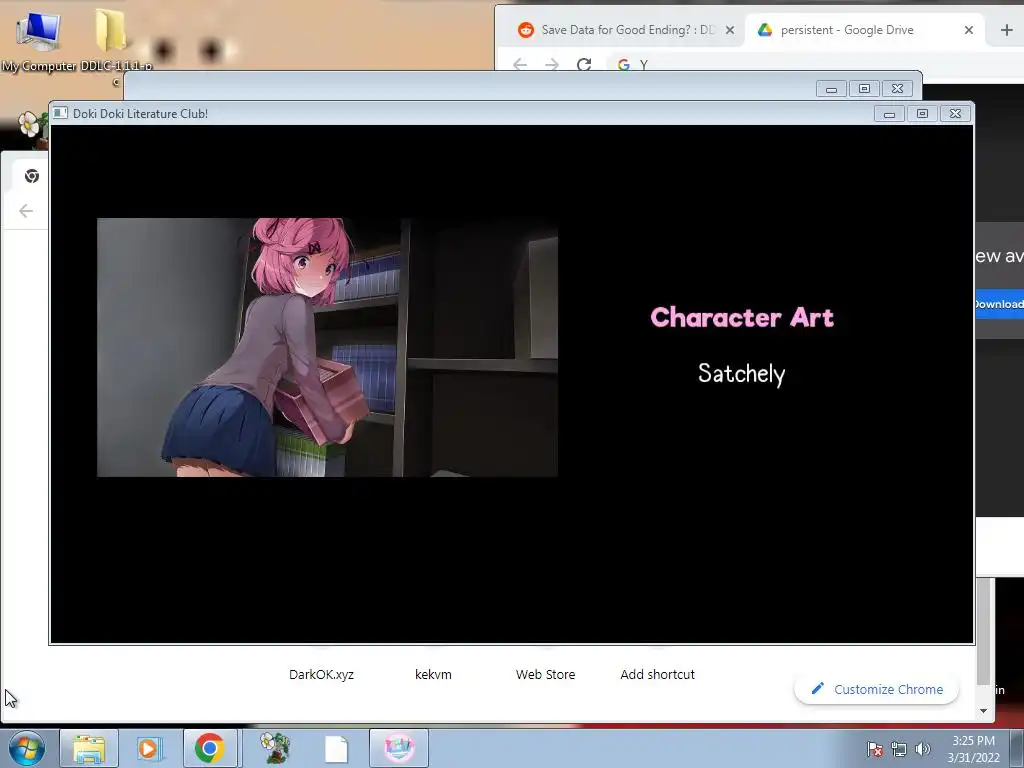Open the kekvm shortcut
Screen dimensions: 1024x768
433,675
